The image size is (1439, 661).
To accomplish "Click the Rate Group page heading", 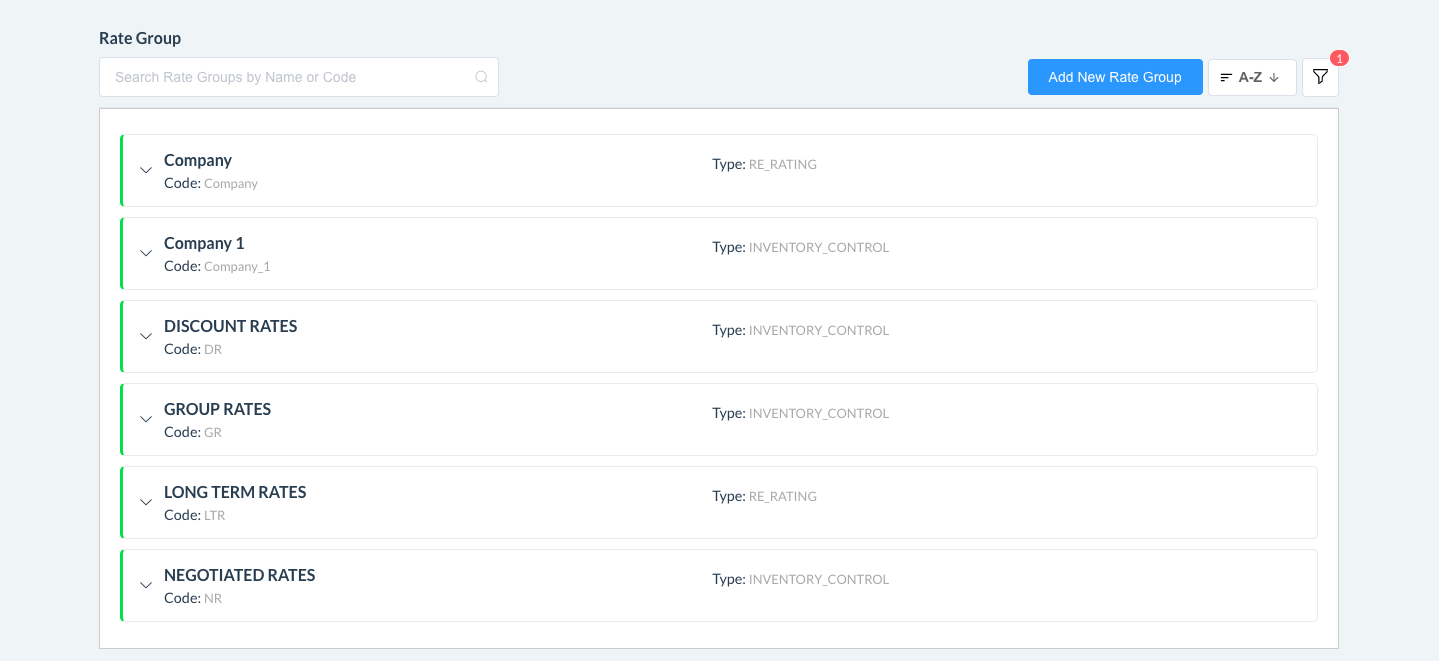I will pos(139,38).
